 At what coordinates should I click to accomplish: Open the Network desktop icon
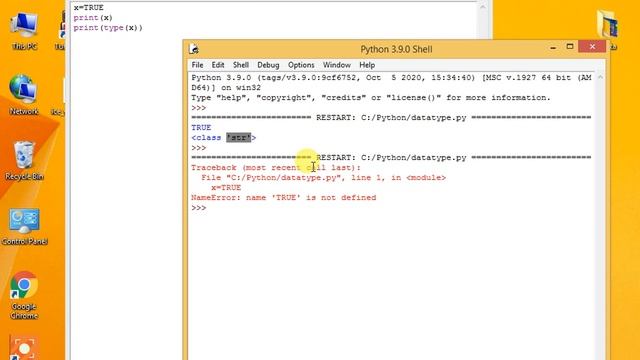[x=24, y=95]
